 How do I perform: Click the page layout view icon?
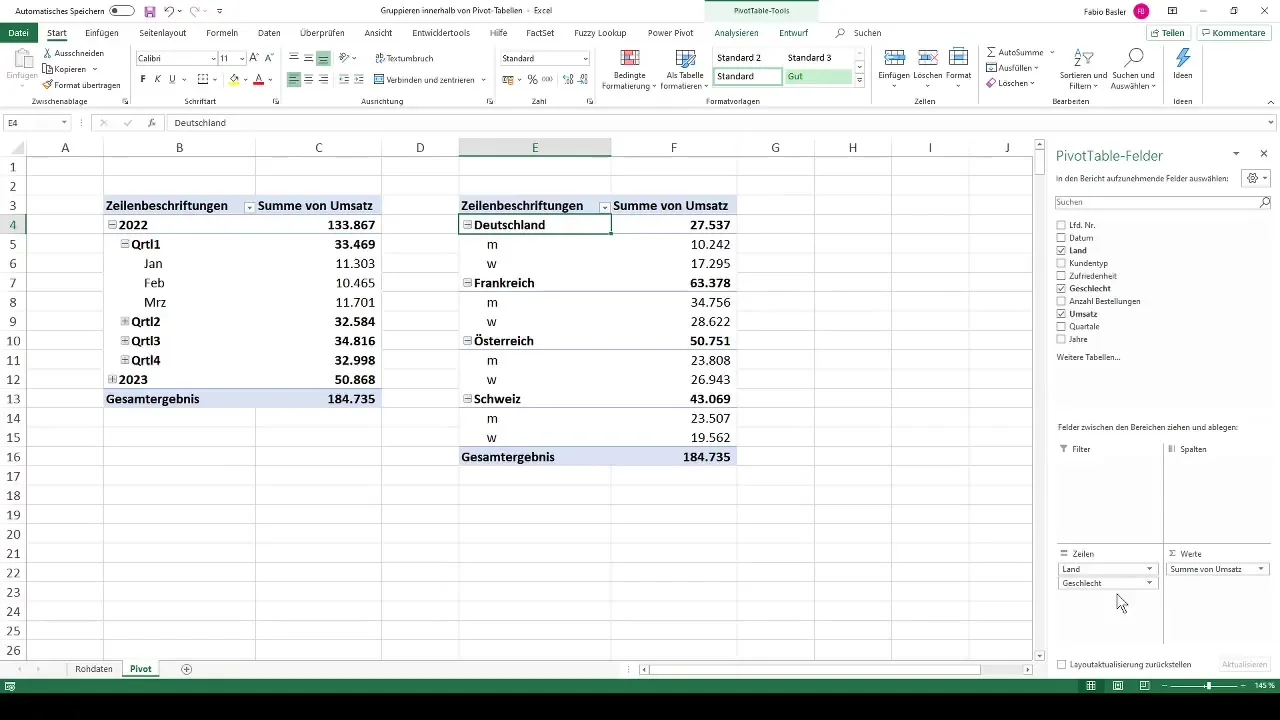coord(1117,686)
